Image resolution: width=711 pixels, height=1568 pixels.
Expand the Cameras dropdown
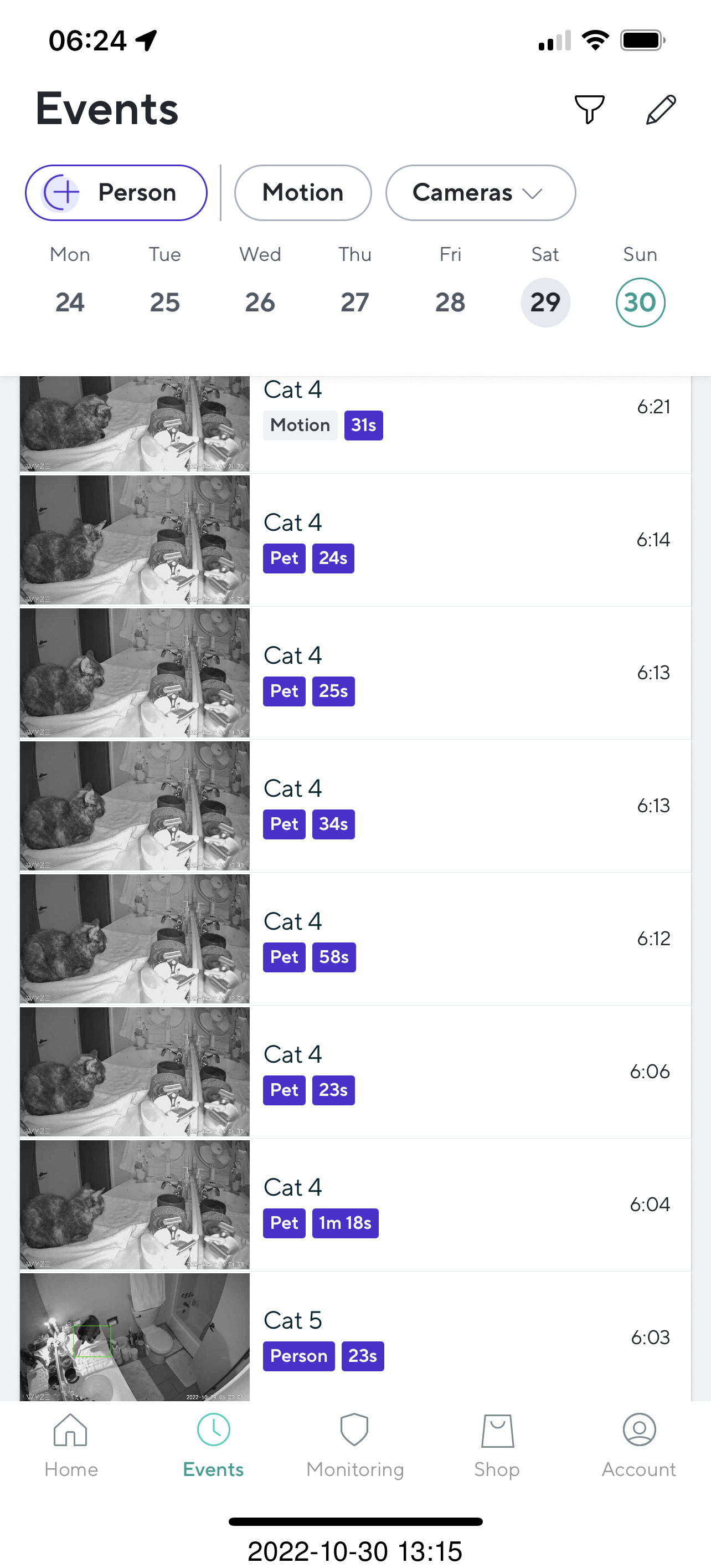coord(480,193)
